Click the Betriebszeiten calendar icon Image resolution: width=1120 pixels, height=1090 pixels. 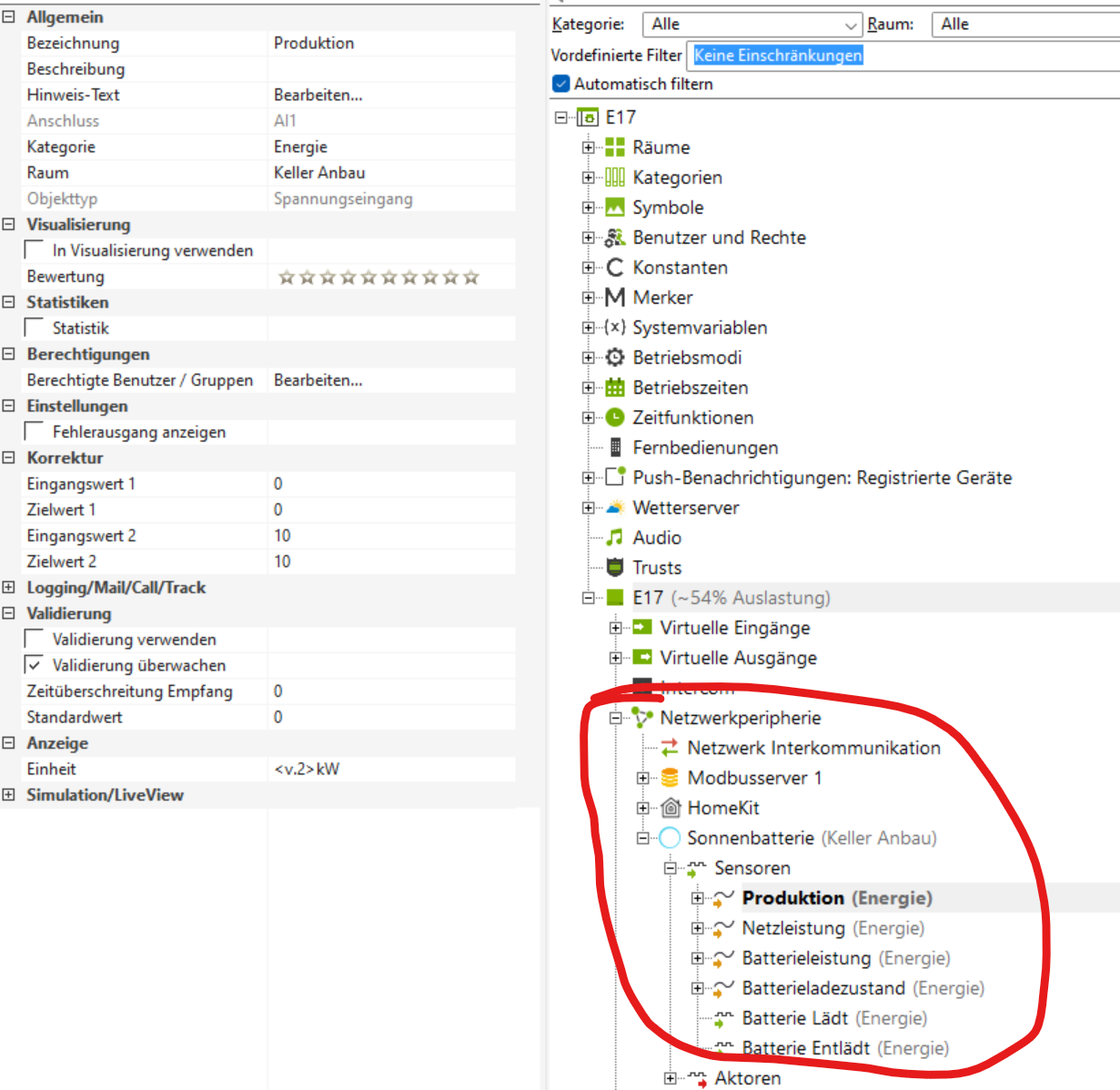tap(615, 388)
